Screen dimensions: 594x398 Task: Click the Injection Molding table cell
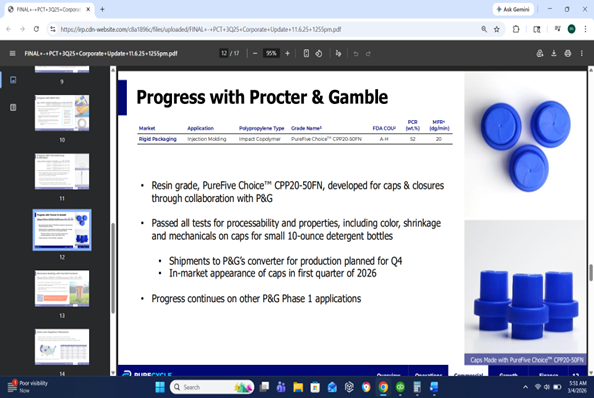(206, 139)
